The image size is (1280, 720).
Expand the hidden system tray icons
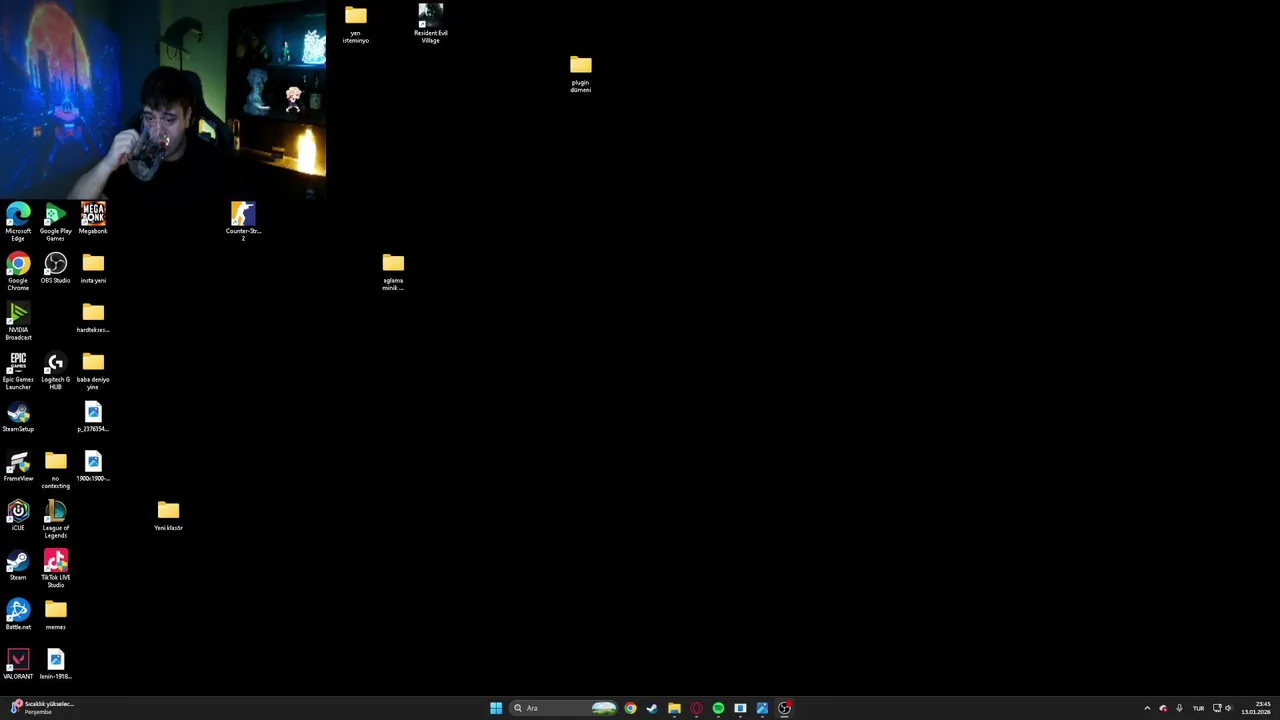click(x=1147, y=708)
